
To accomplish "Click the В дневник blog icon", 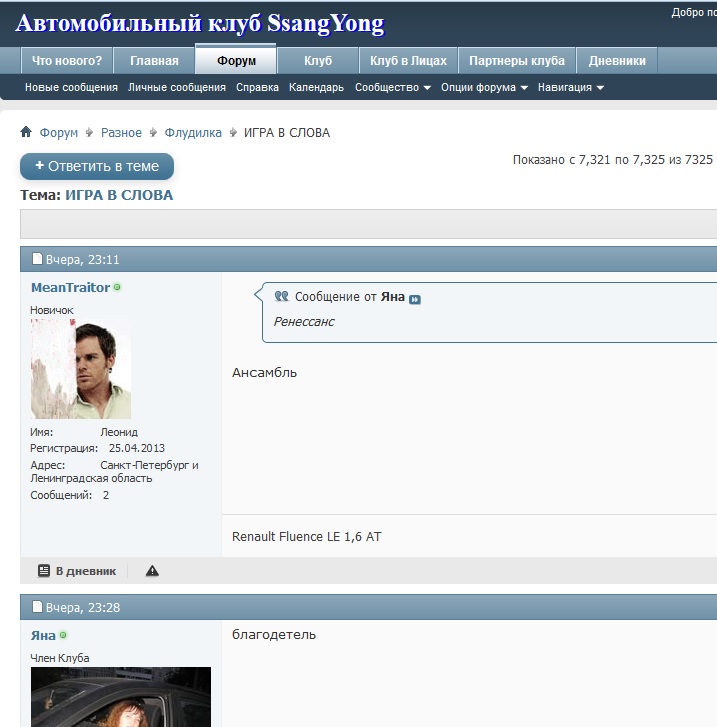I will pos(44,571).
